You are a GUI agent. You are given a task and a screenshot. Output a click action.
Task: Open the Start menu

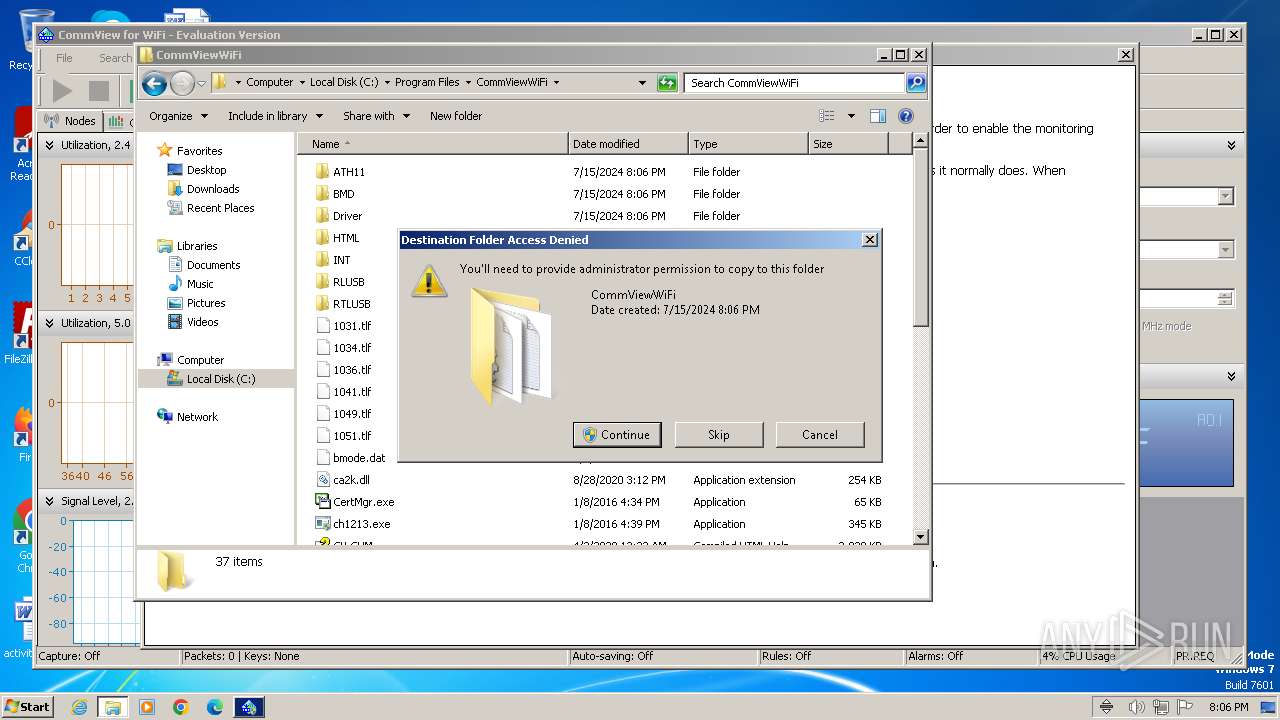pos(27,707)
